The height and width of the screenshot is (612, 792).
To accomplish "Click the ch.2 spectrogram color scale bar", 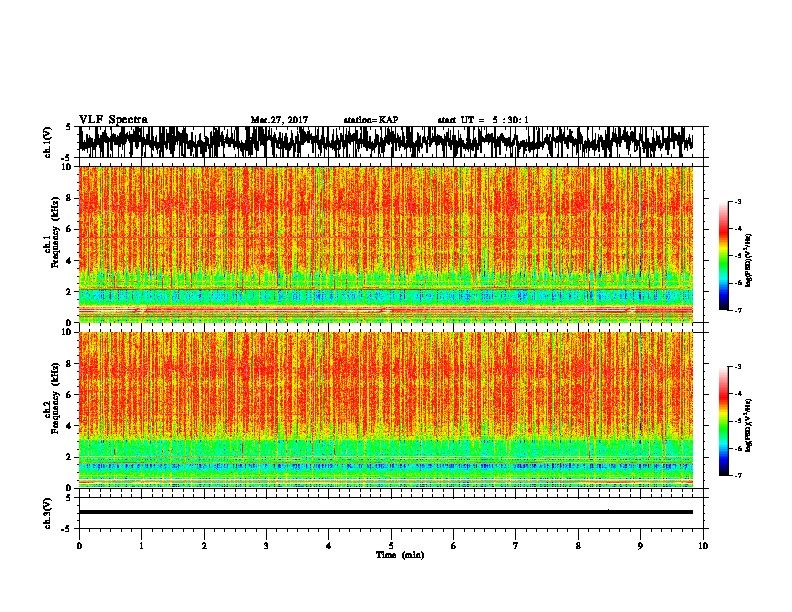I will coord(724,421).
